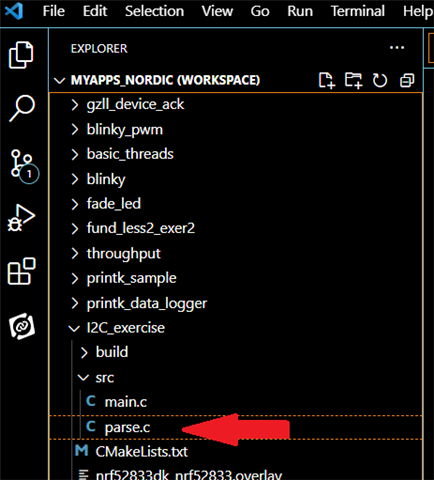Open Source Control view with badge
434x480 pixels.
pyautogui.click(x=24, y=167)
